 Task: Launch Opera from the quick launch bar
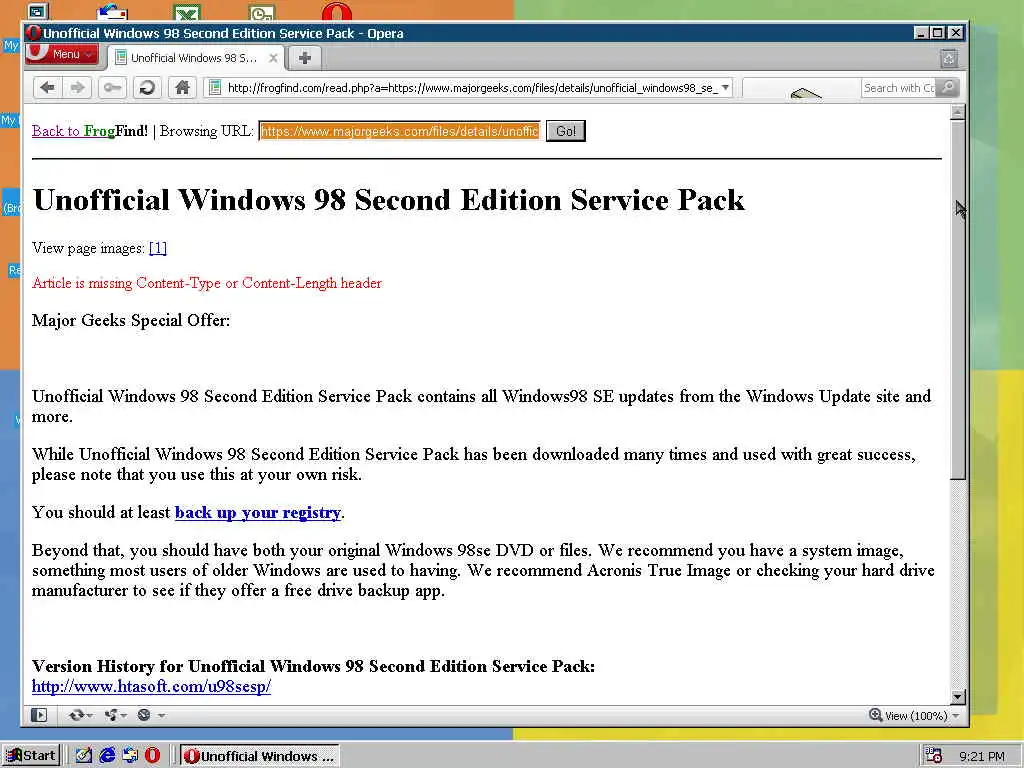click(153, 756)
